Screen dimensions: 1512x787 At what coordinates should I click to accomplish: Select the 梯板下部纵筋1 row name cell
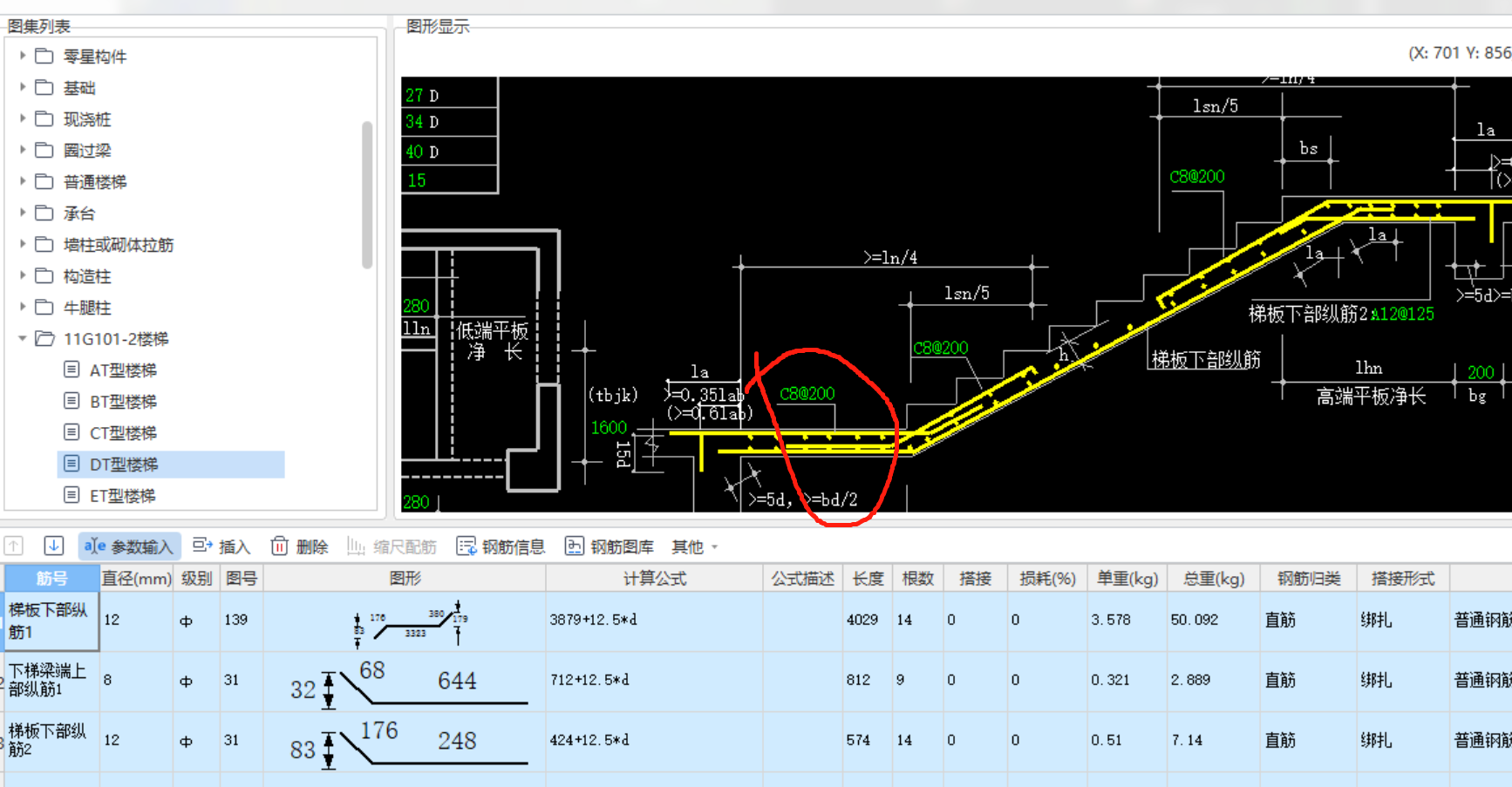coord(51,621)
